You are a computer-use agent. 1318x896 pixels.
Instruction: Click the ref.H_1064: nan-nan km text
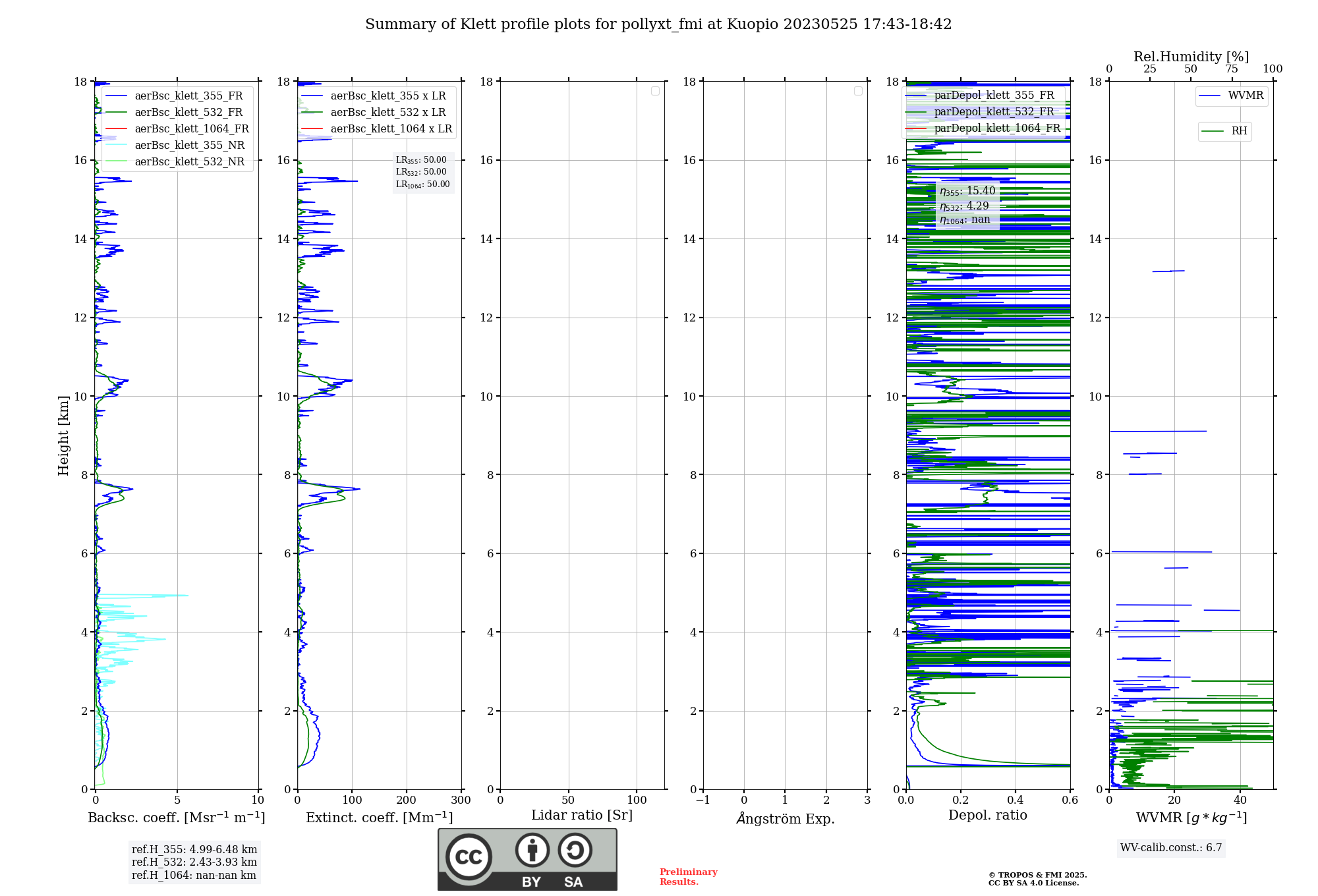click(194, 876)
